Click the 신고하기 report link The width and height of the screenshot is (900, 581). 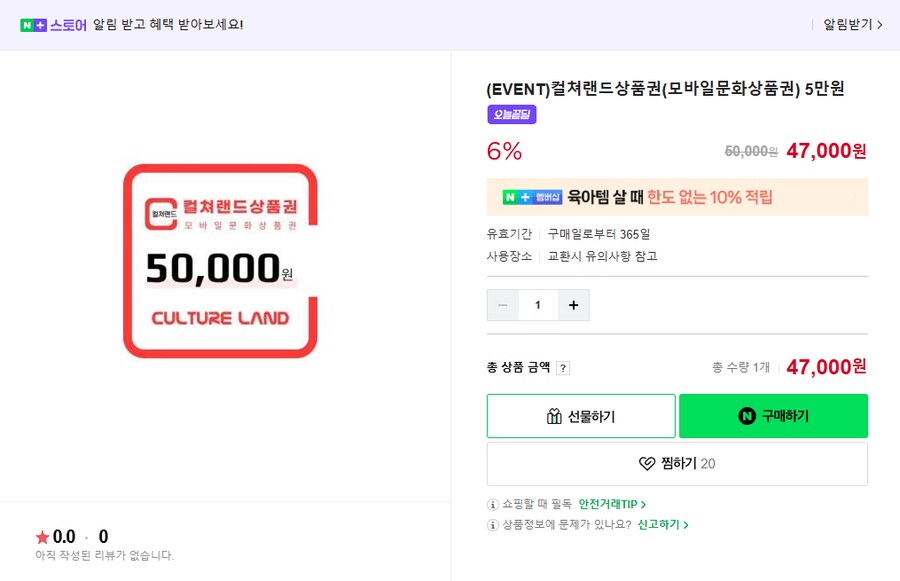pyautogui.click(x=657, y=525)
